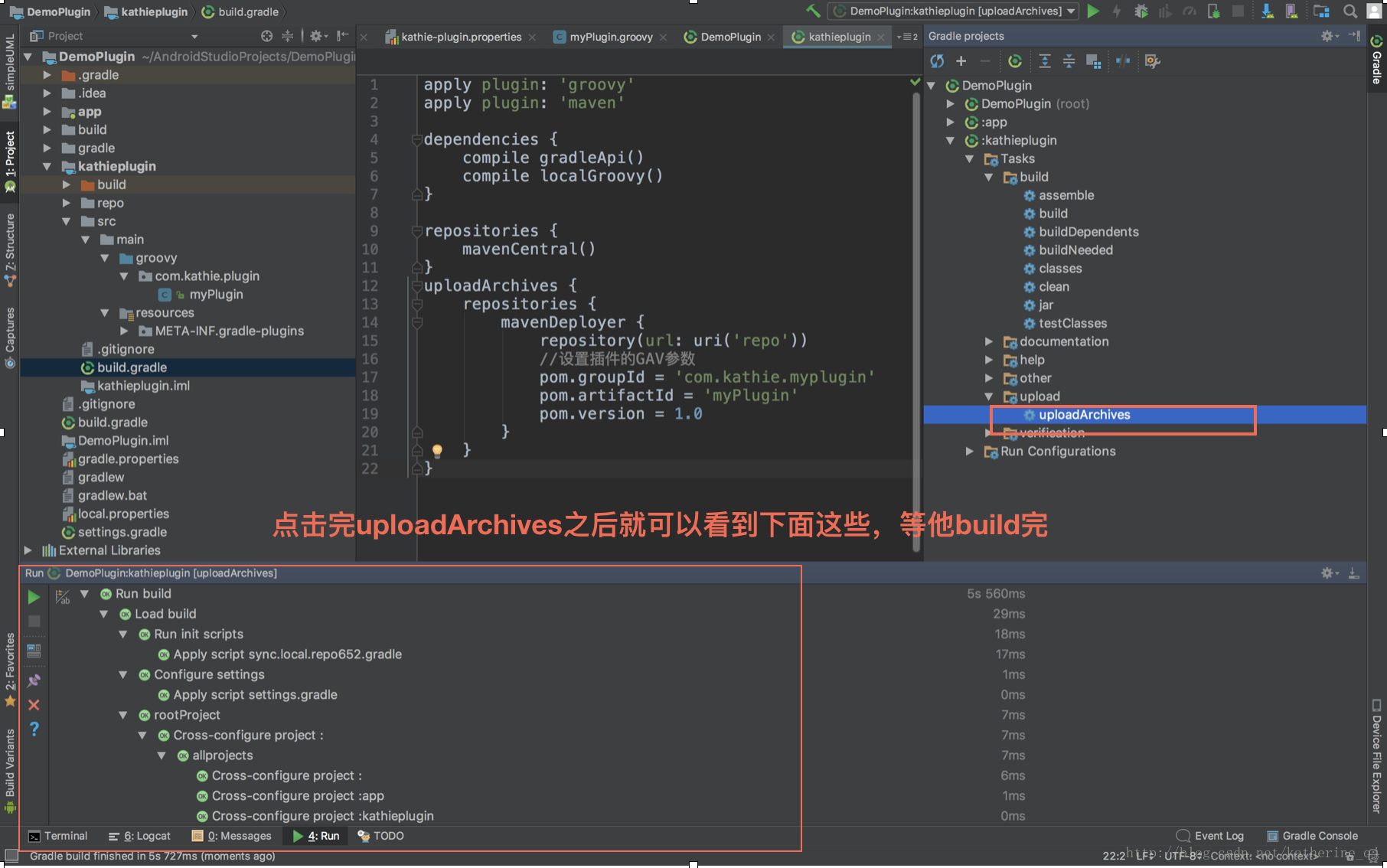Click the lightbulb intention icon in the editor
The width and height of the screenshot is (1387, 868).
point(437,451)
